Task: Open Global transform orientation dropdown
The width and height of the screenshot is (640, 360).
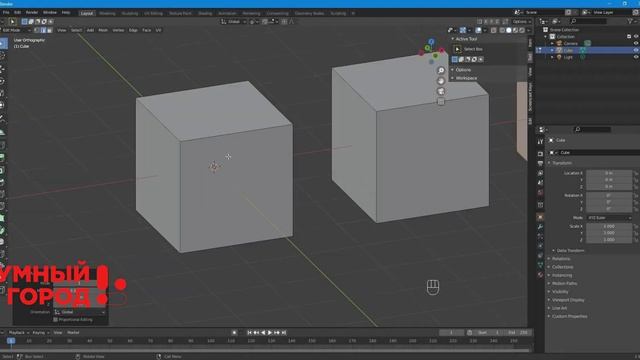Action: (233, 22)
